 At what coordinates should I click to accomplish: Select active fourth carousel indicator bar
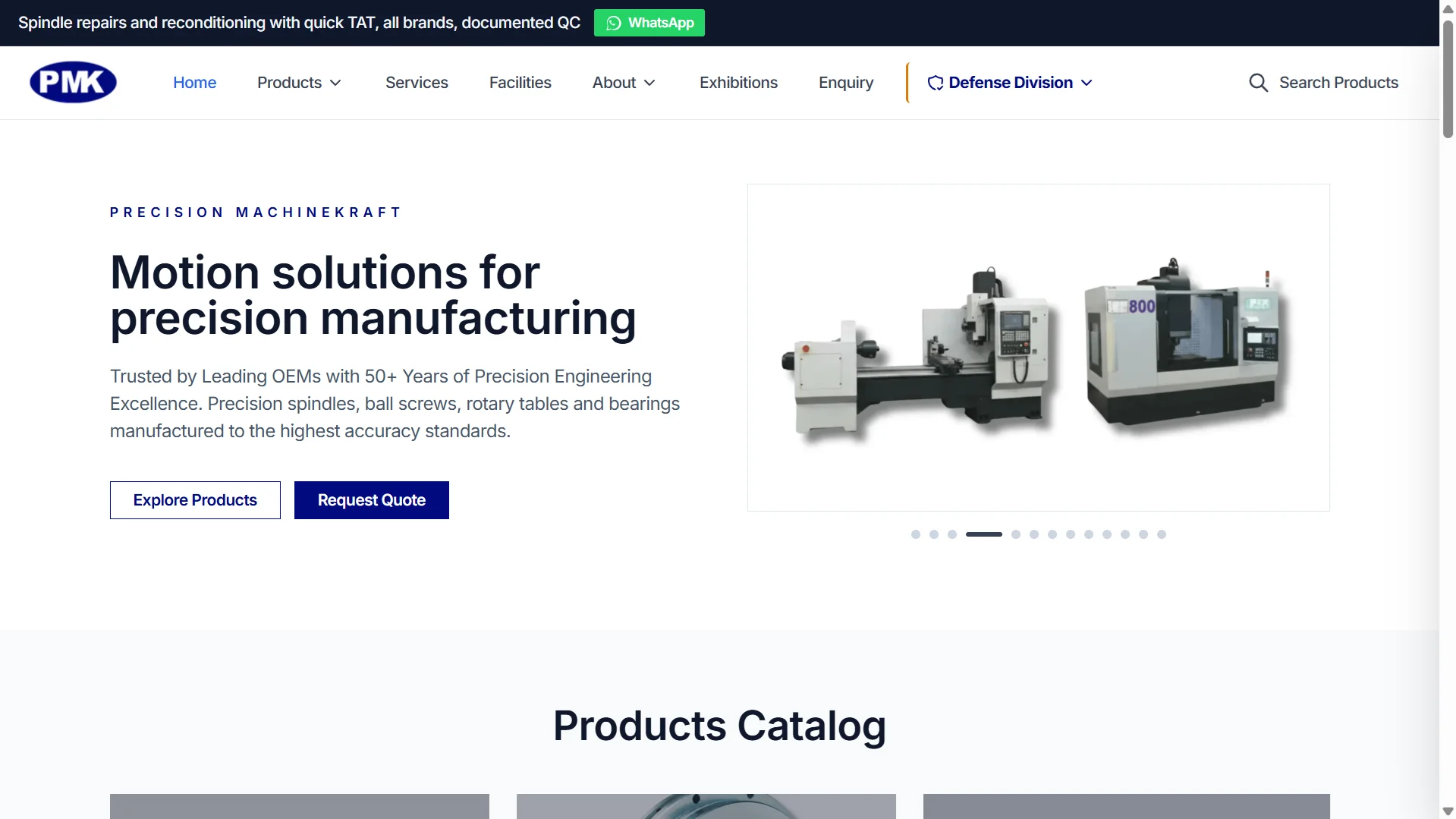984,534
